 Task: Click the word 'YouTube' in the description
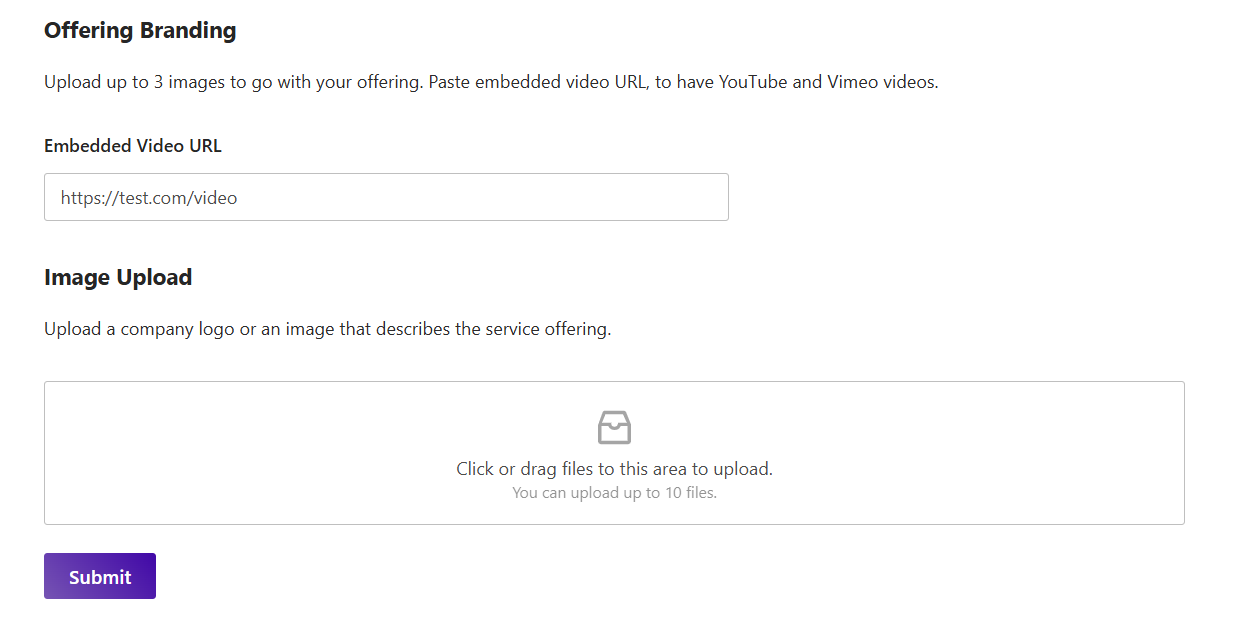(753, 82)
